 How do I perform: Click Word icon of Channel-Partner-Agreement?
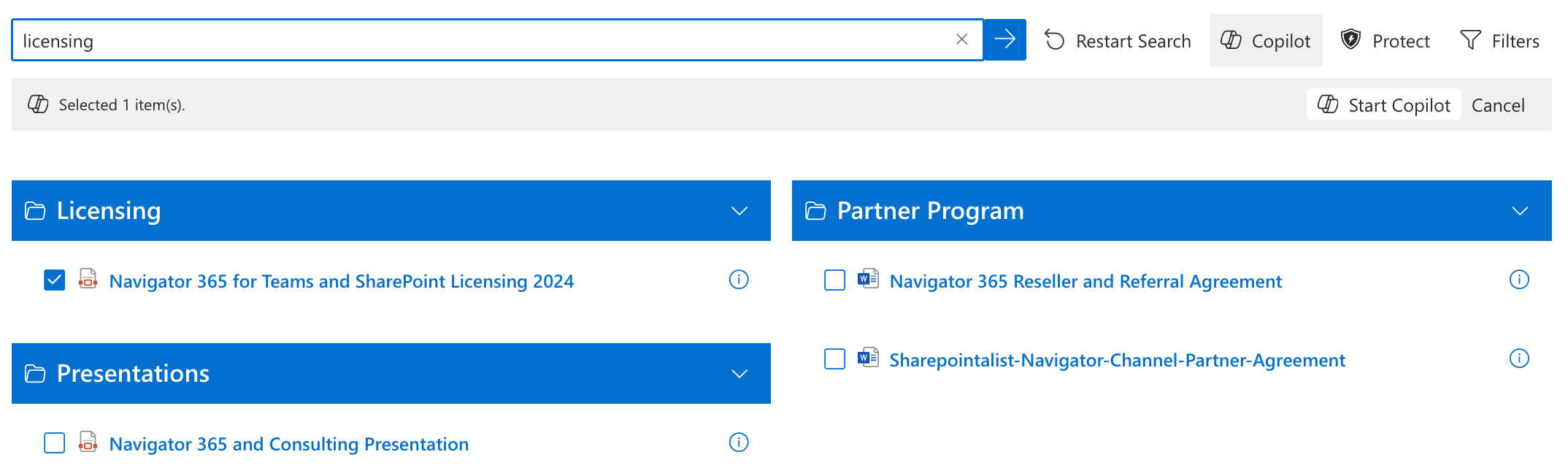868,358
